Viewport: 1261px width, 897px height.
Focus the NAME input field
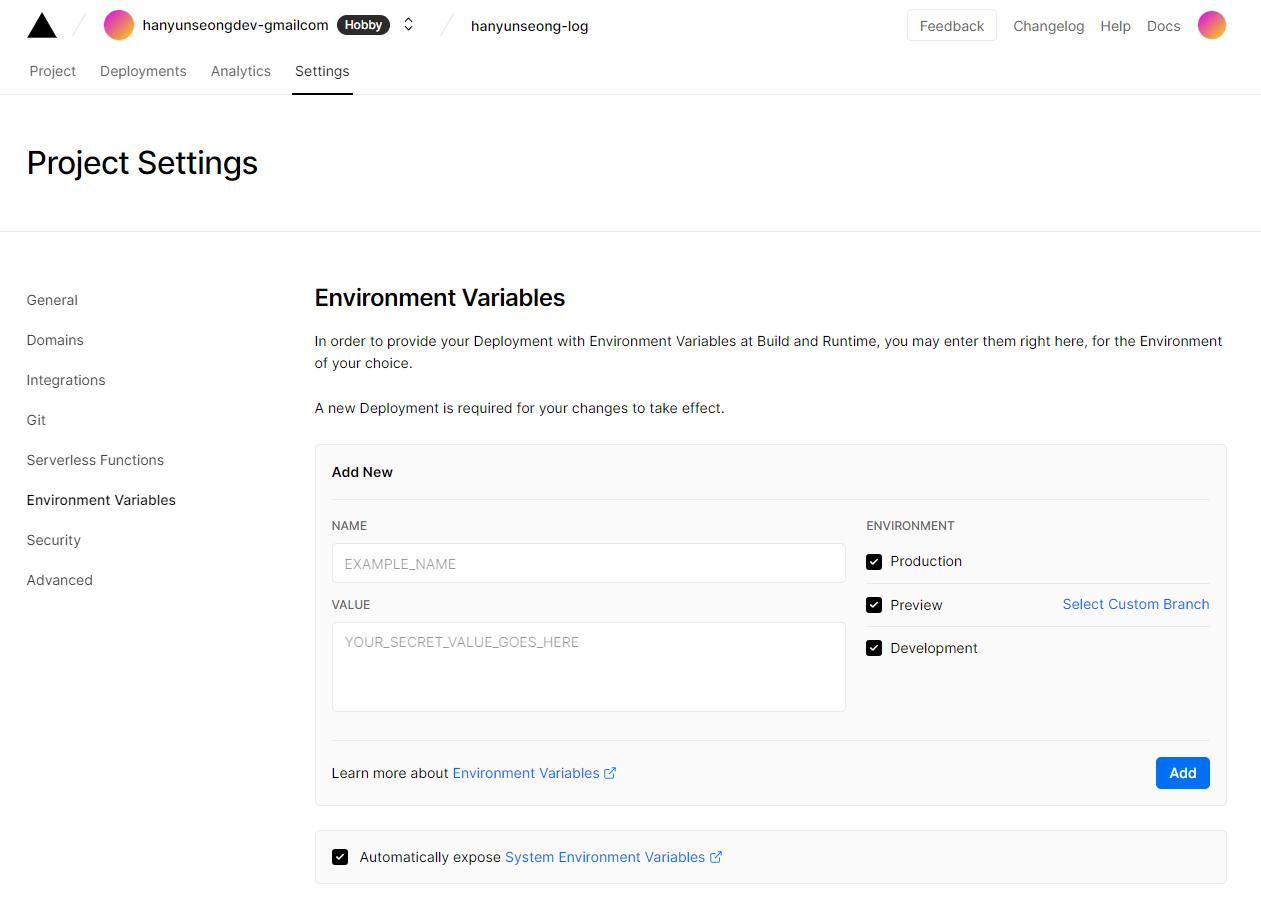[589, 563]
